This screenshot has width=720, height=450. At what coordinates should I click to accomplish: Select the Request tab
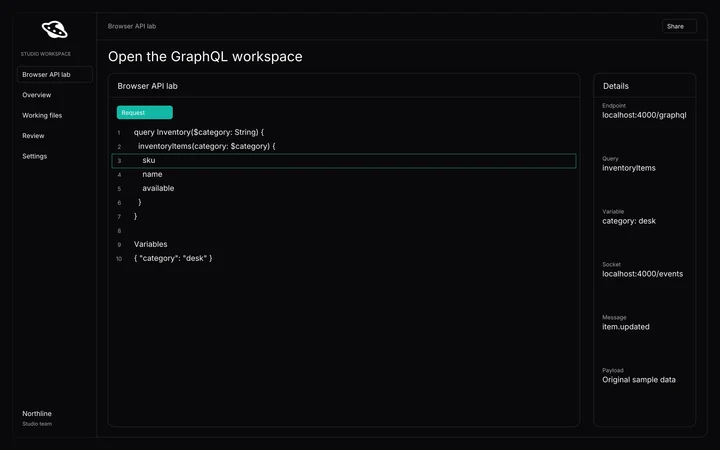(145, 112)
